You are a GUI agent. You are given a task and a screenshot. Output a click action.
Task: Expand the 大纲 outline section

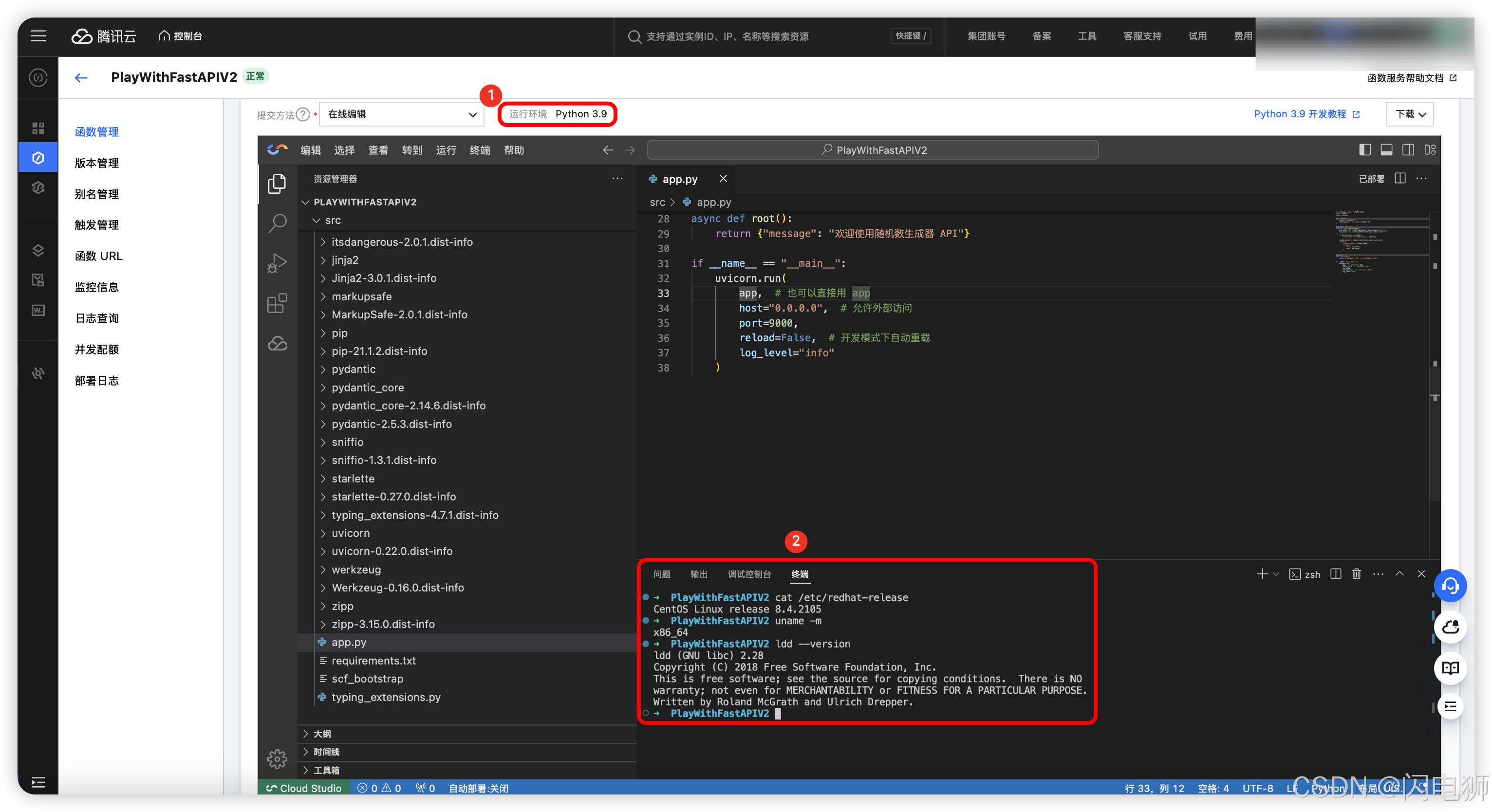[x=322, y=734]
